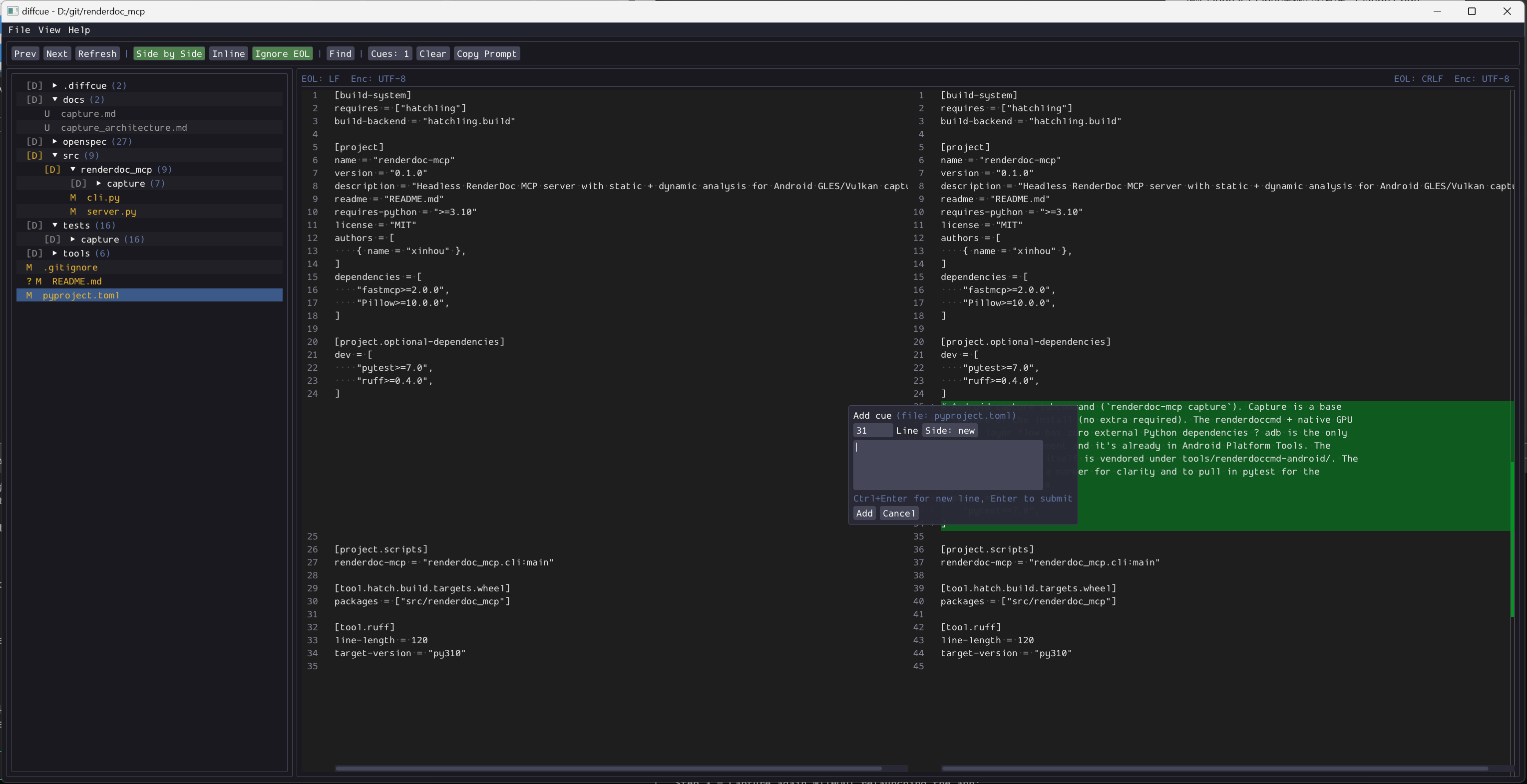The width and height of the screenshot is (1527, 784).
Task: Expand the capture (16) folder
Action: [72, 240]
